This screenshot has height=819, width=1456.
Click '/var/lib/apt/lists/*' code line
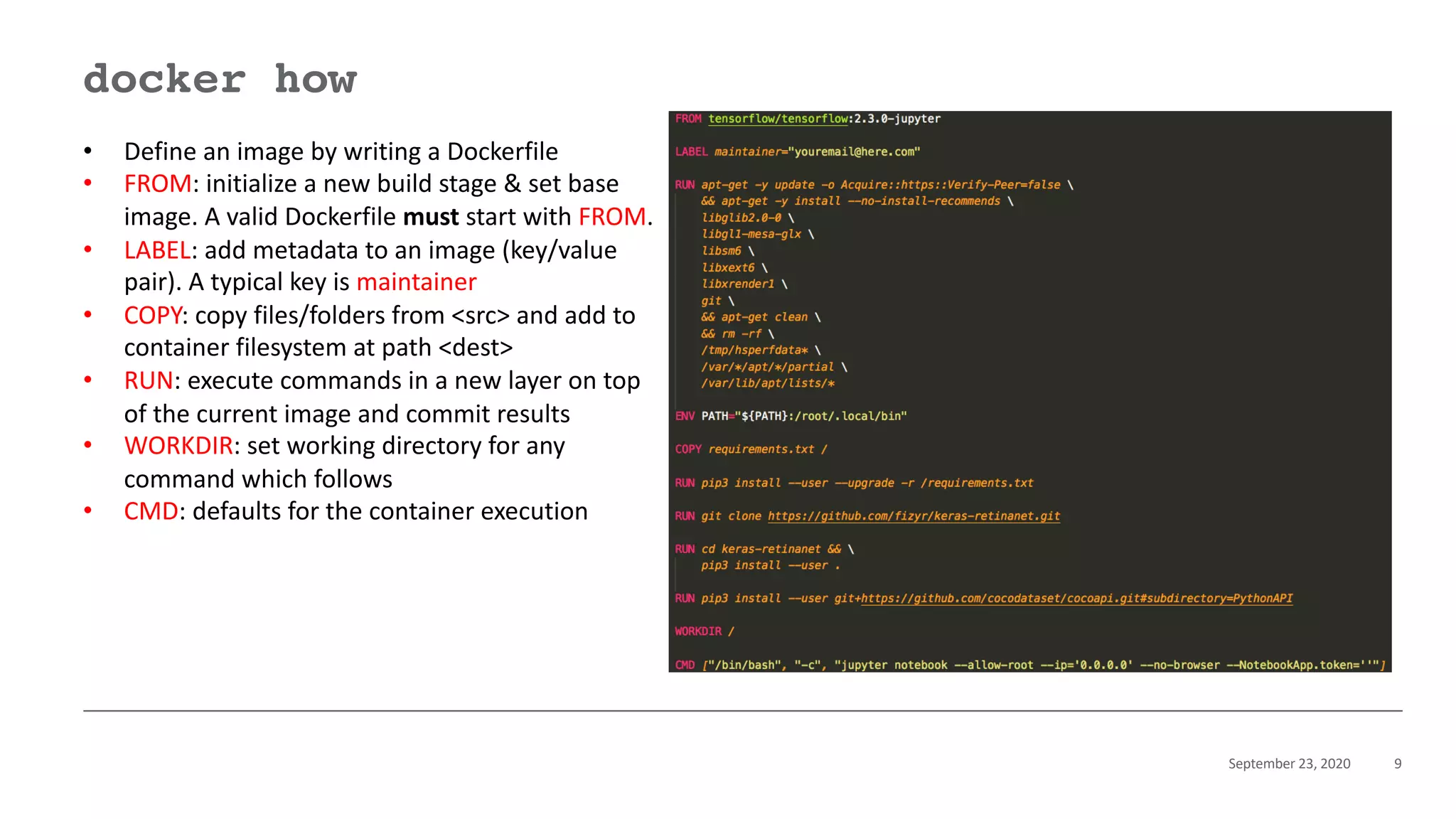click(768, 383)
